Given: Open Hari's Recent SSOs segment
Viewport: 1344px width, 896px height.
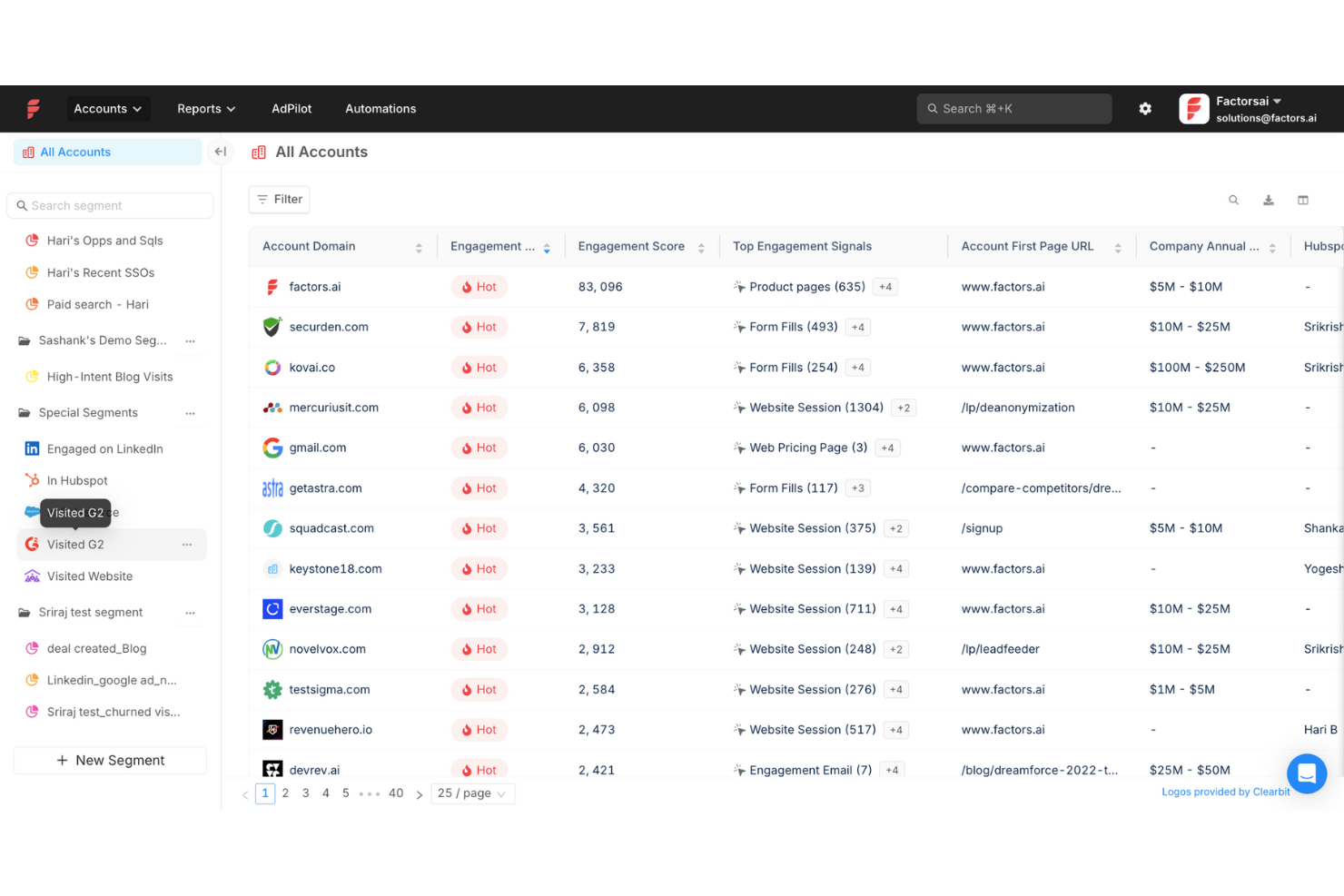Looking at the screenshot, I should point(101,272).
